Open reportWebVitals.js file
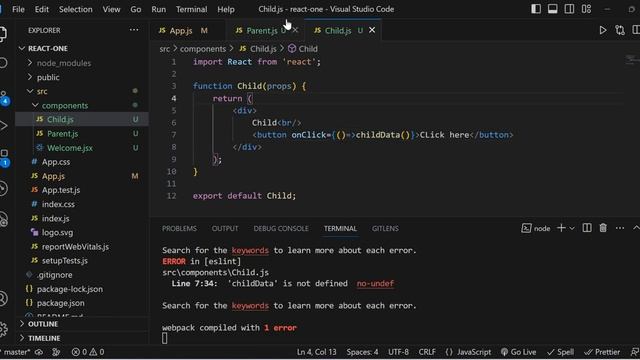 [x=82, y=247]
